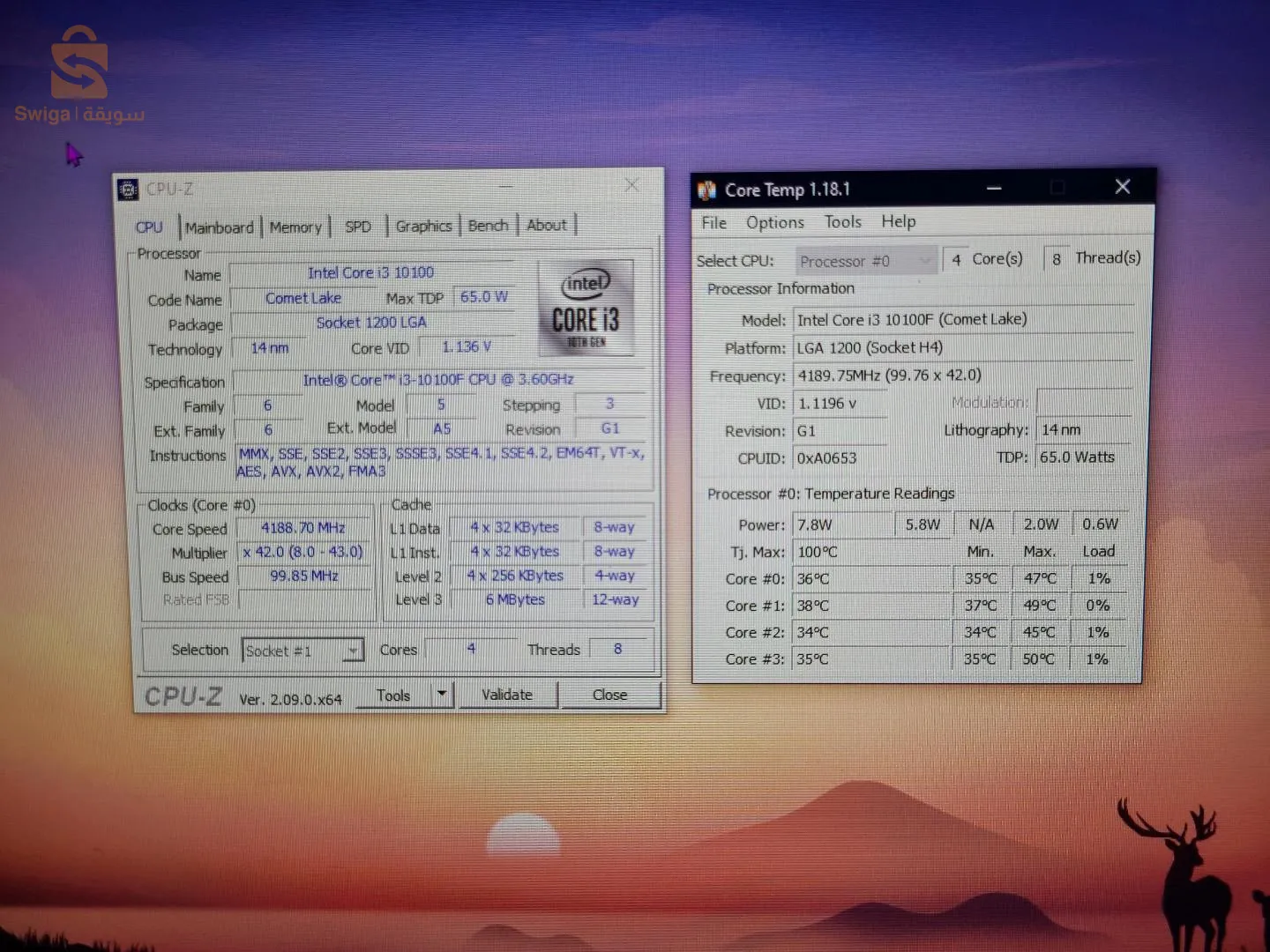Open the Processor #0 selector in Core Temp
The width and height of the screenshot is (1270, 952).
coord(924,260)
